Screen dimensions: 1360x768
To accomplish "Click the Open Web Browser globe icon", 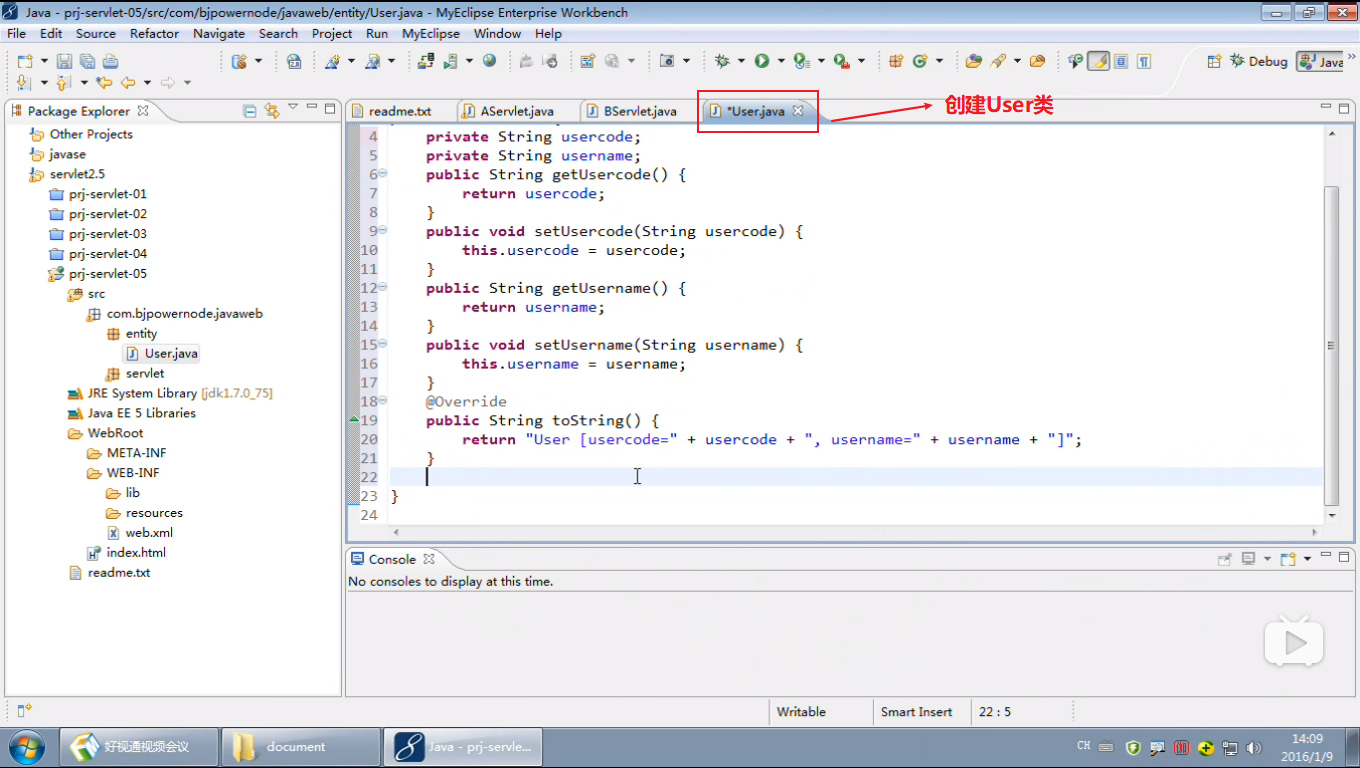I will (x=489, y=61).
